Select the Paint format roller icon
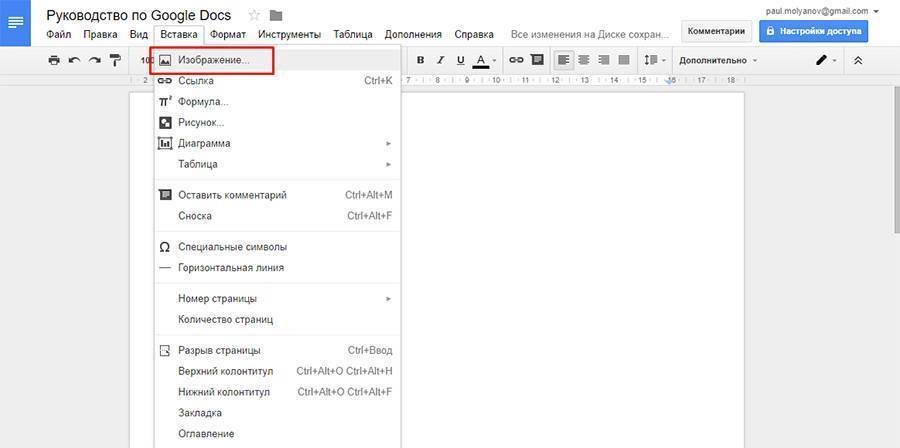 point(115,60)
